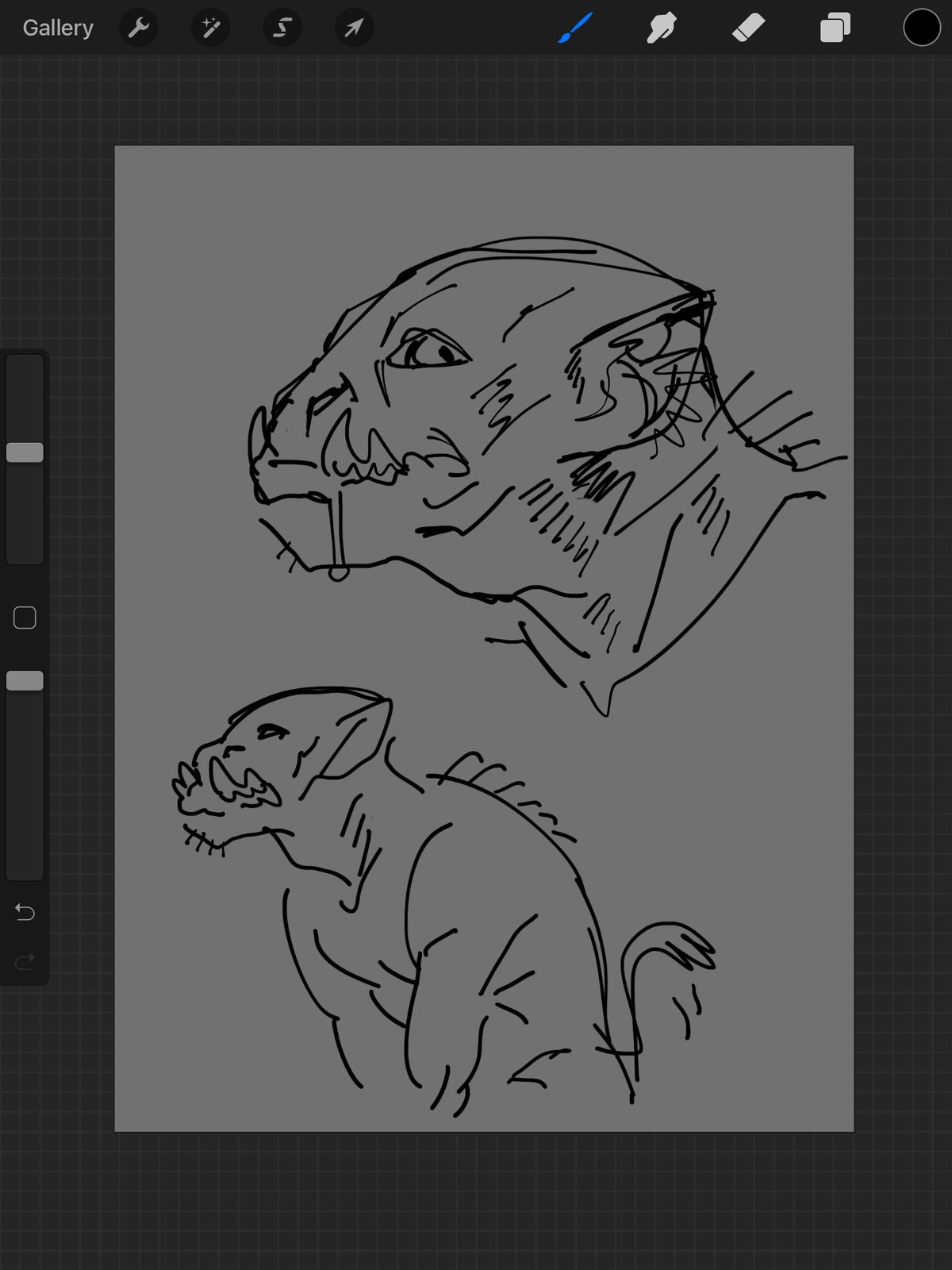Select the Brush tool
This screenshot has height=1270, width=952.
[575, 28]
